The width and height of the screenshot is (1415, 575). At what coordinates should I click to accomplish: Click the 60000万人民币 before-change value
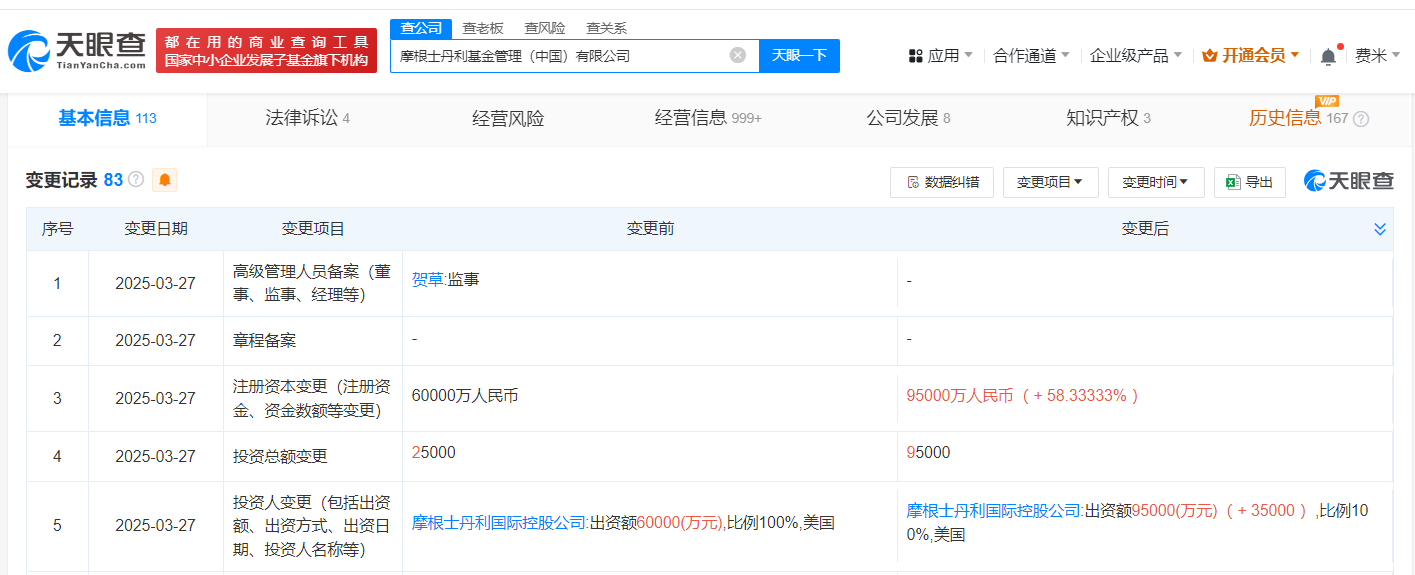tap(465, 396)
